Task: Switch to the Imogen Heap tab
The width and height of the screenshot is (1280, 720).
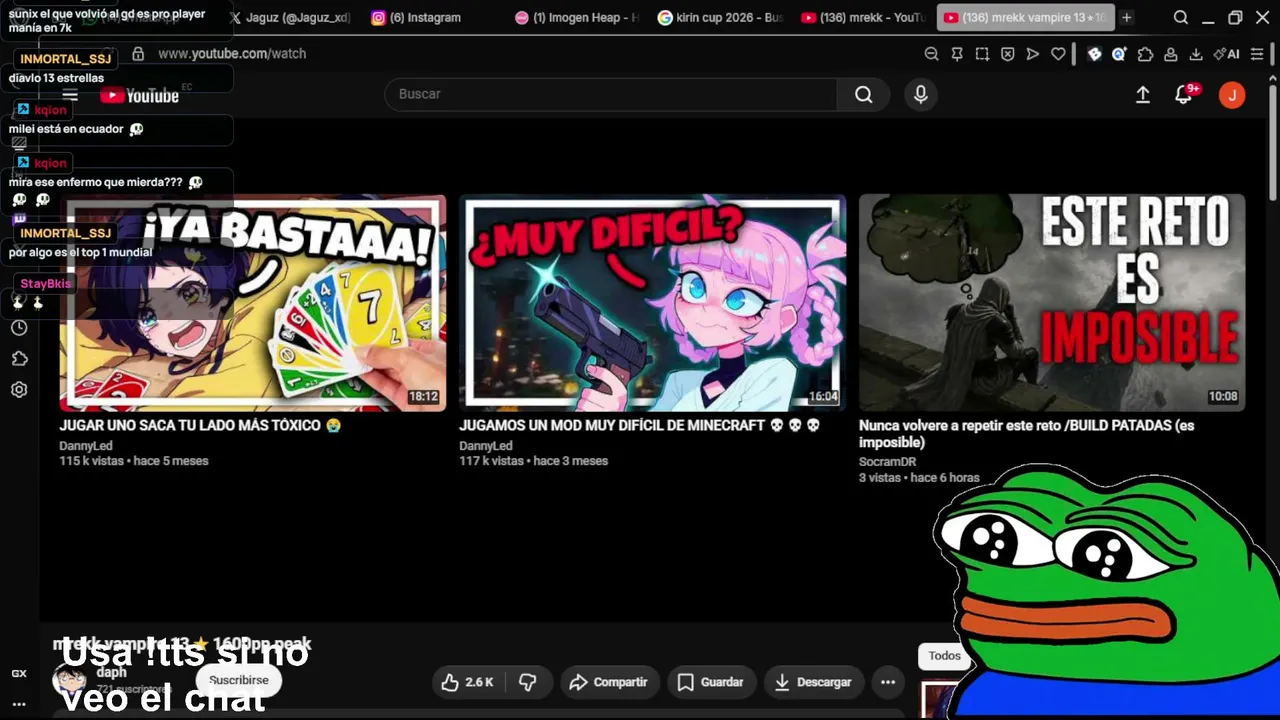Action: click(577, 18)
